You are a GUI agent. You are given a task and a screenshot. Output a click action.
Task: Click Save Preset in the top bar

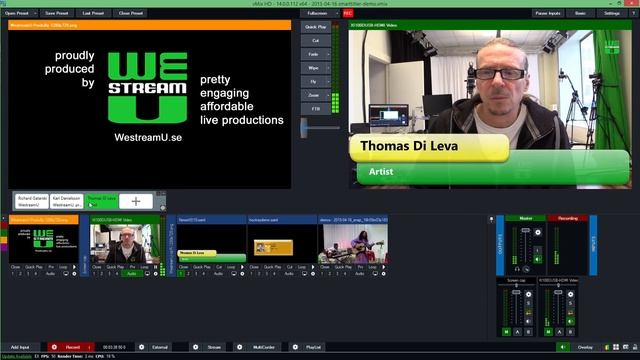tap(57, 13)
